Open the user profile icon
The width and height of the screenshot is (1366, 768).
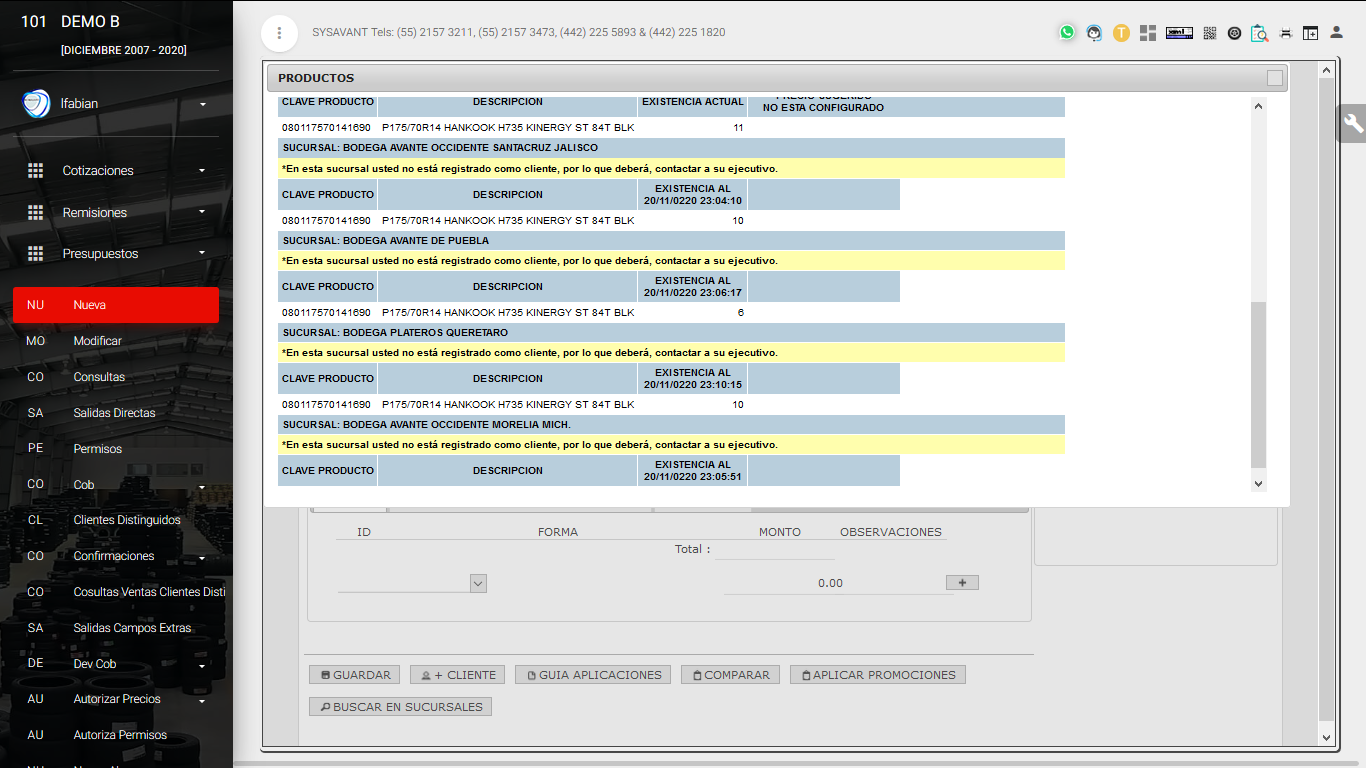click(1337, 32)
